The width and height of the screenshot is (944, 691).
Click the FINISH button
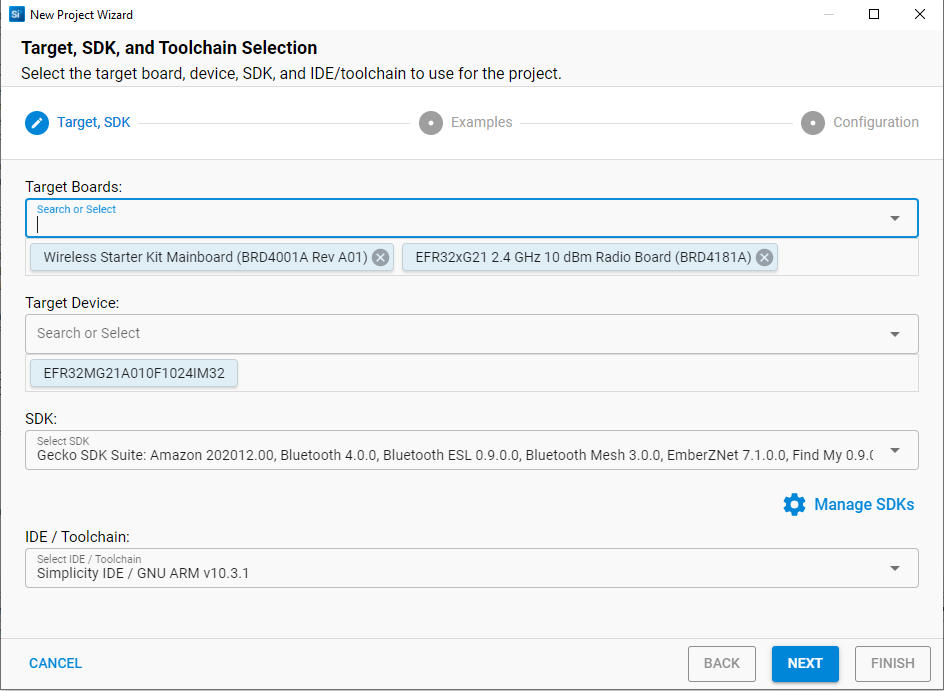tap(893, 663)
